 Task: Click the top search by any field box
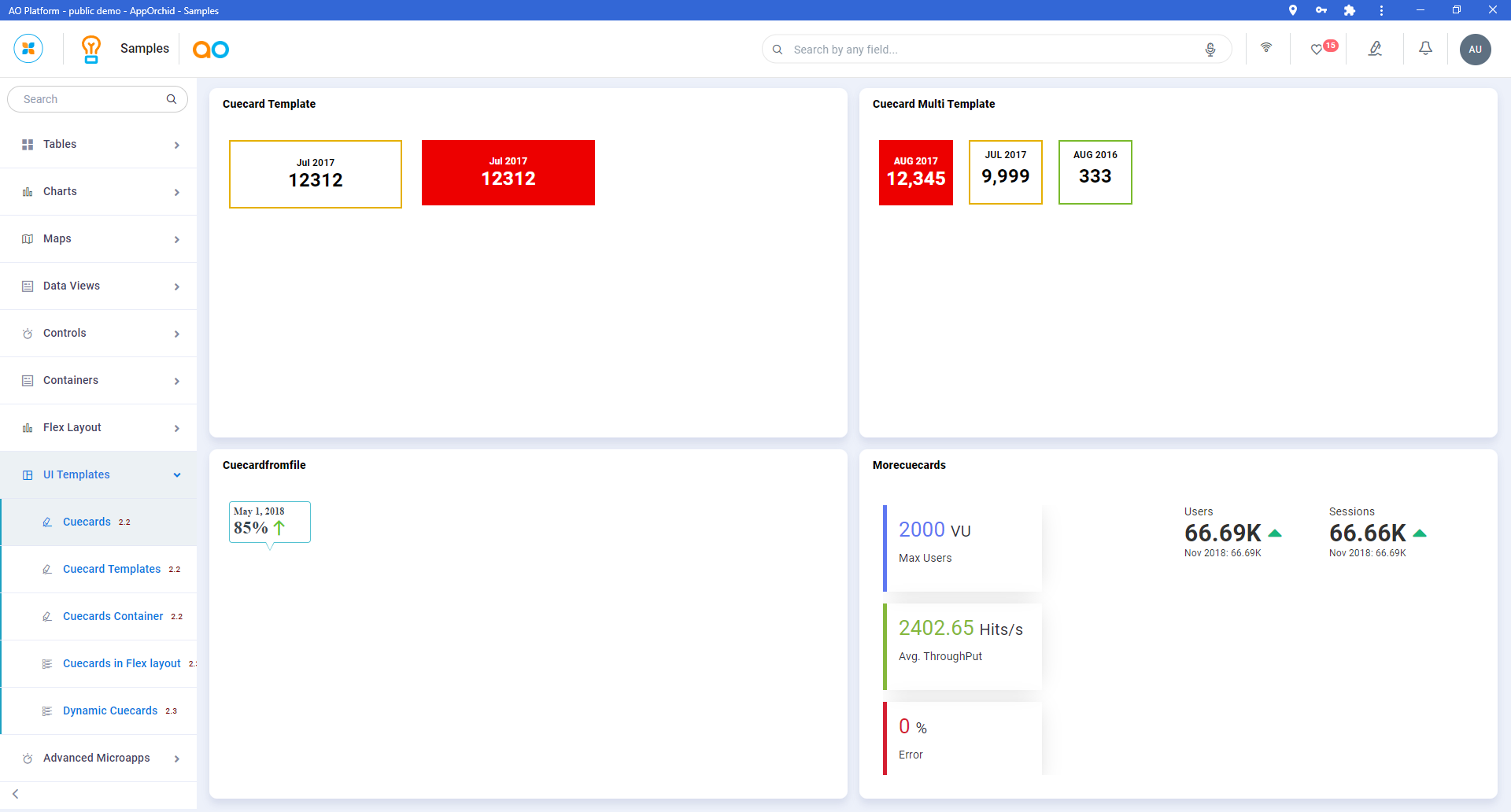(x=992, y=50)
